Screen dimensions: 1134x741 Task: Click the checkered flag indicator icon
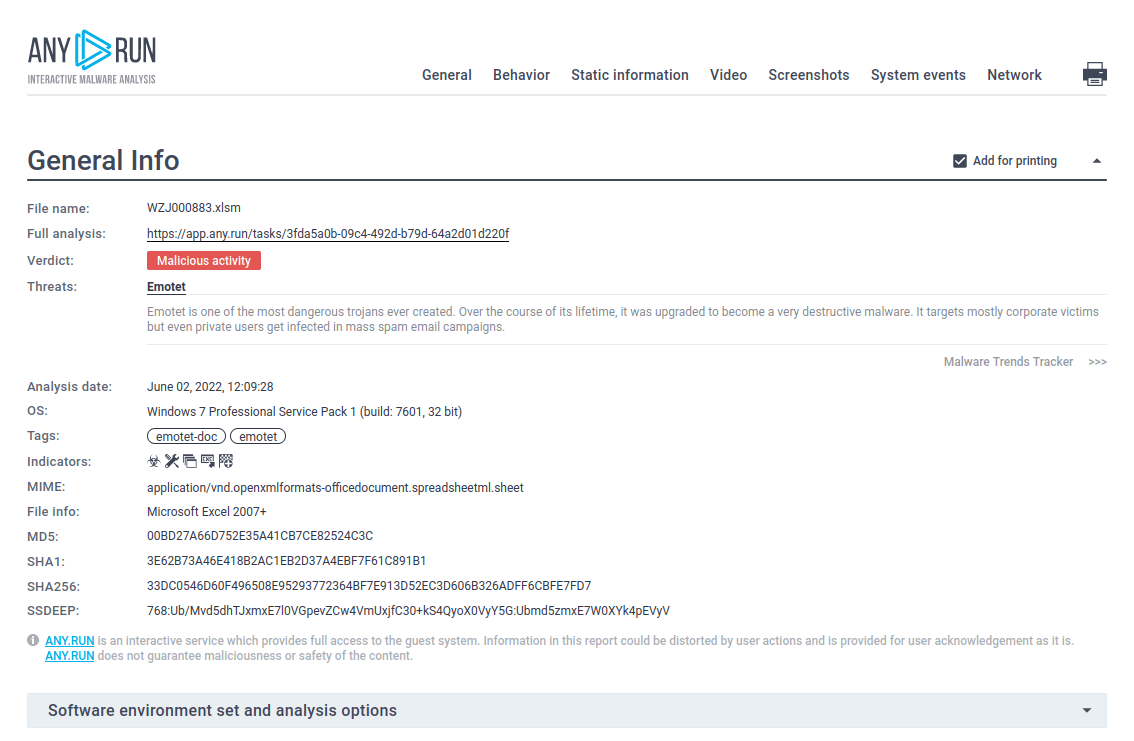(x=226, y=460)
